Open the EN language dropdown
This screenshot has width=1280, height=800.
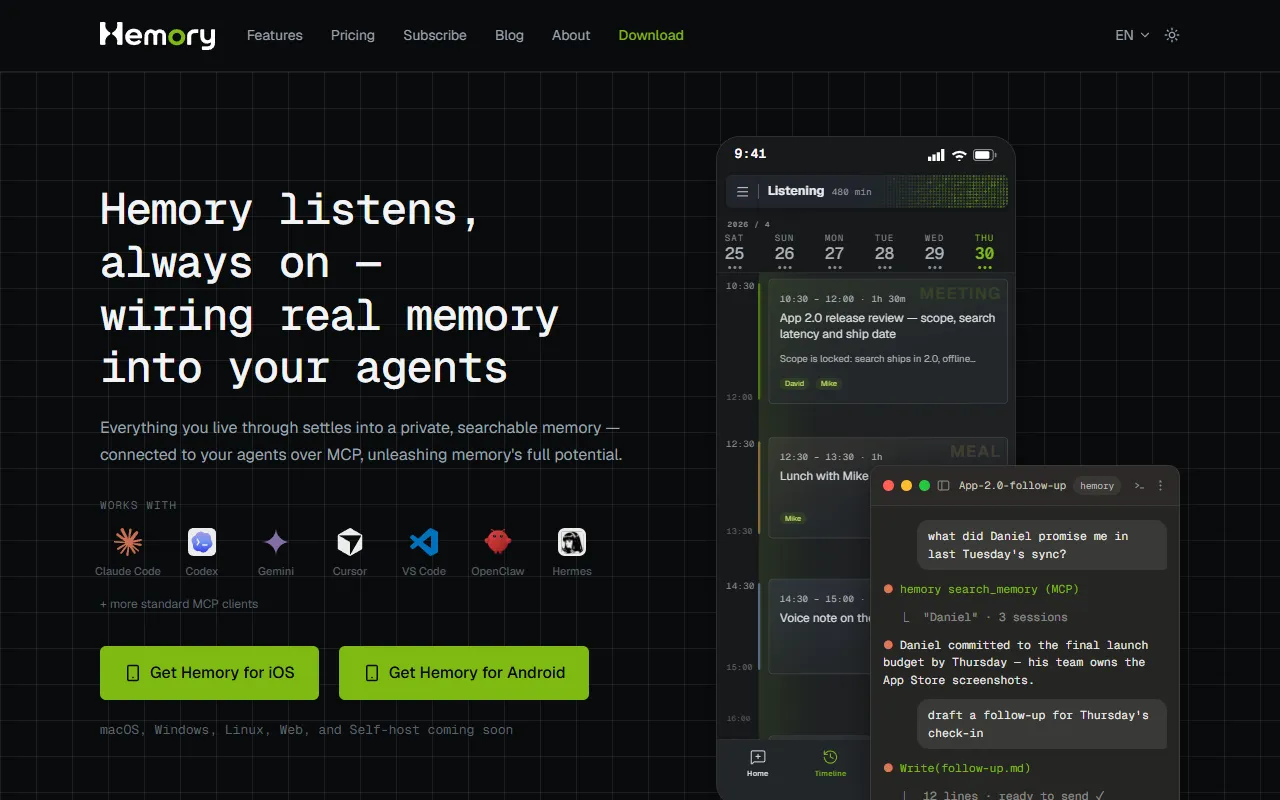1132,35
